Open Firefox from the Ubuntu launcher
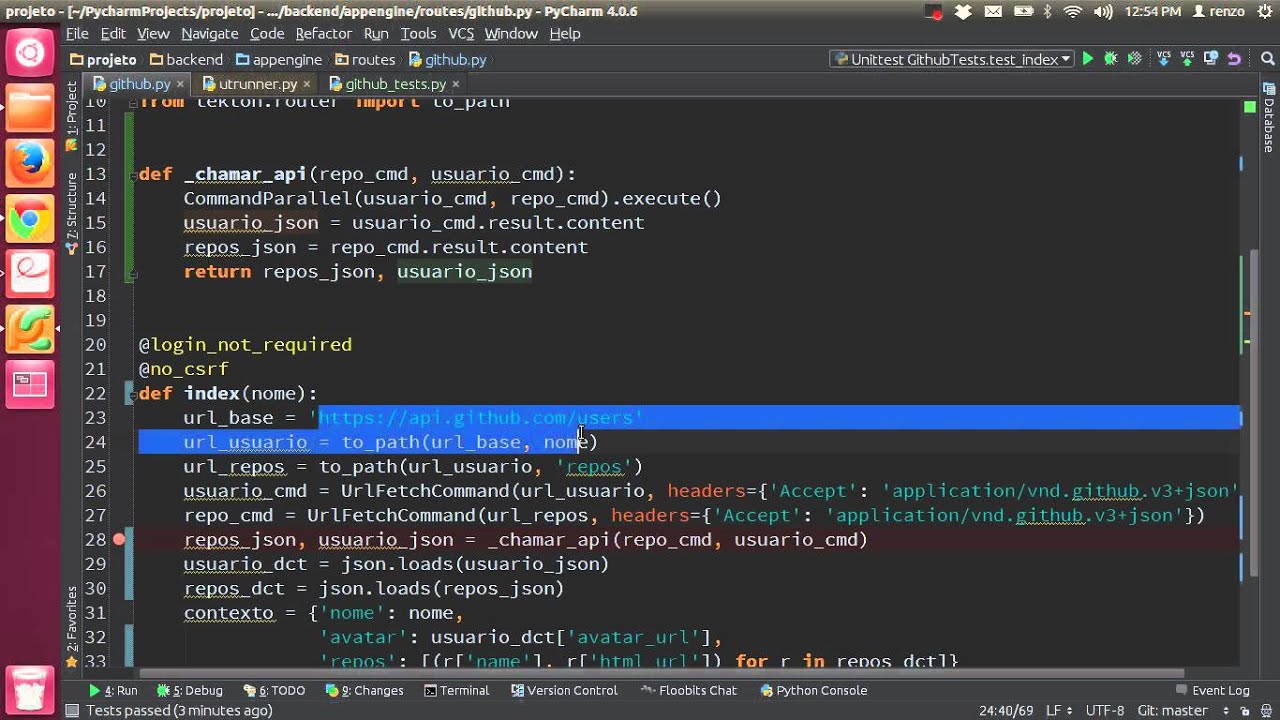The image size is (1280, 720). tap(30, 161)
